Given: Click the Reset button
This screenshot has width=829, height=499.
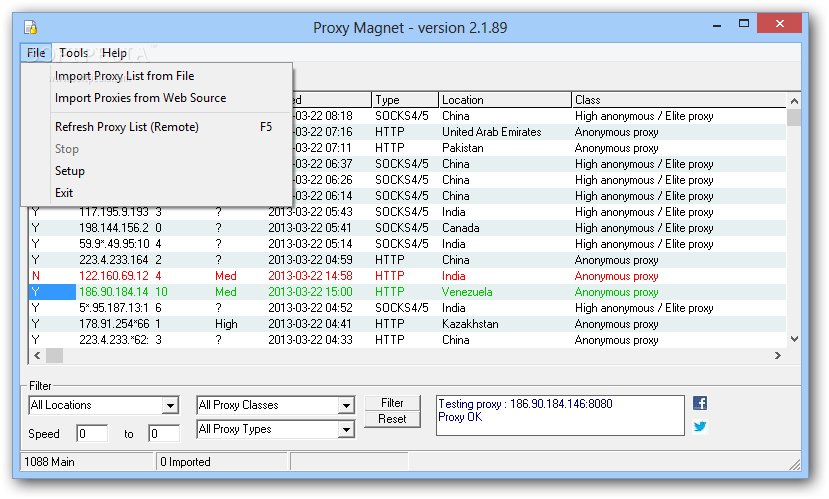Looking at the screenshot, I should (392, 419).
